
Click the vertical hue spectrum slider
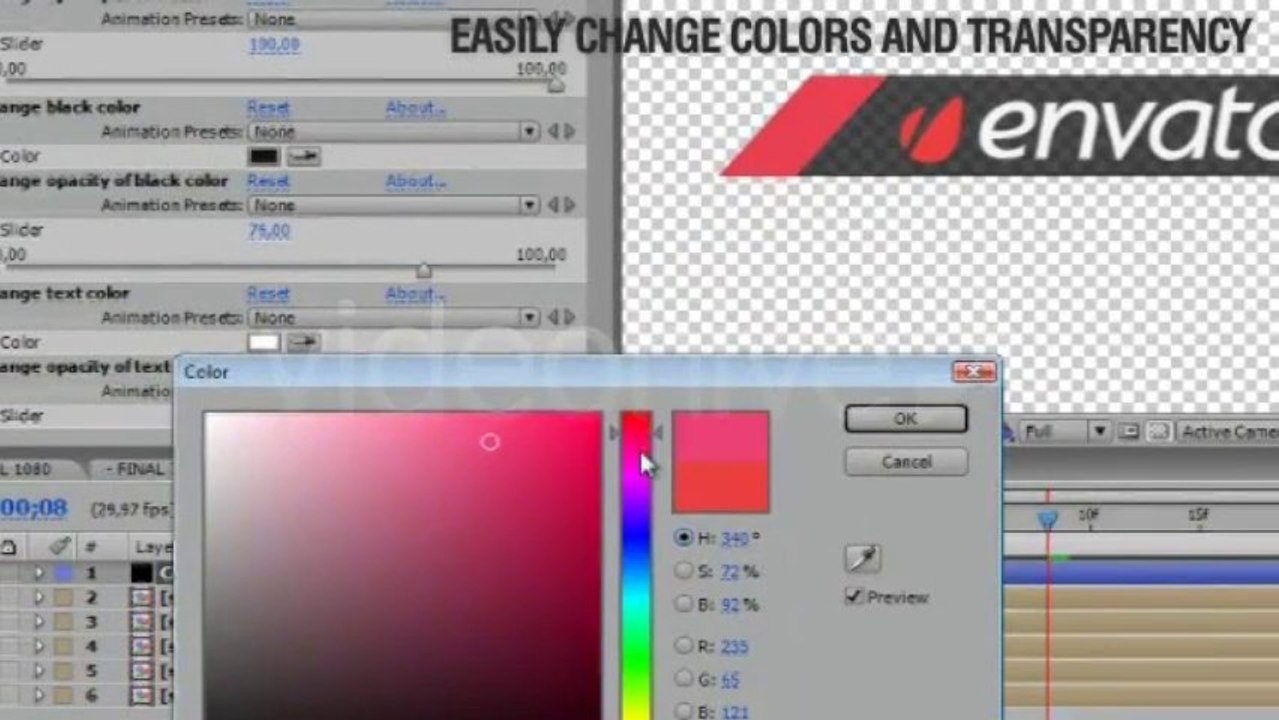coord(636,565)
